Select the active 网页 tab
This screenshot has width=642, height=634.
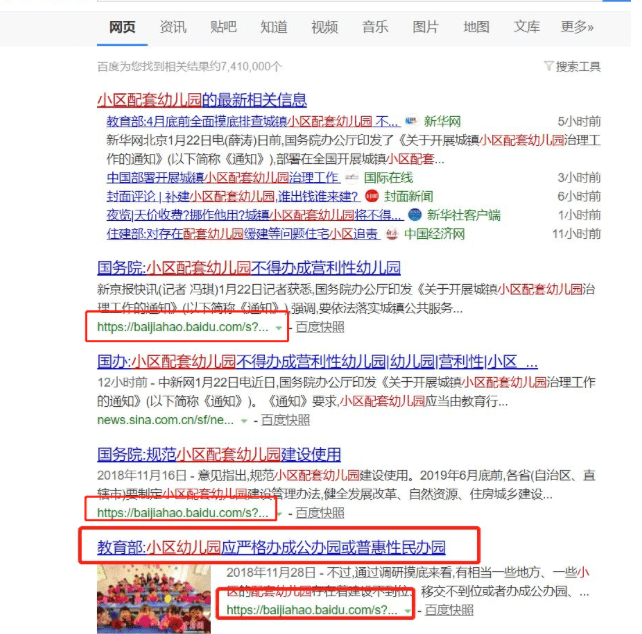pyautogui.click(x=122, y=27)
